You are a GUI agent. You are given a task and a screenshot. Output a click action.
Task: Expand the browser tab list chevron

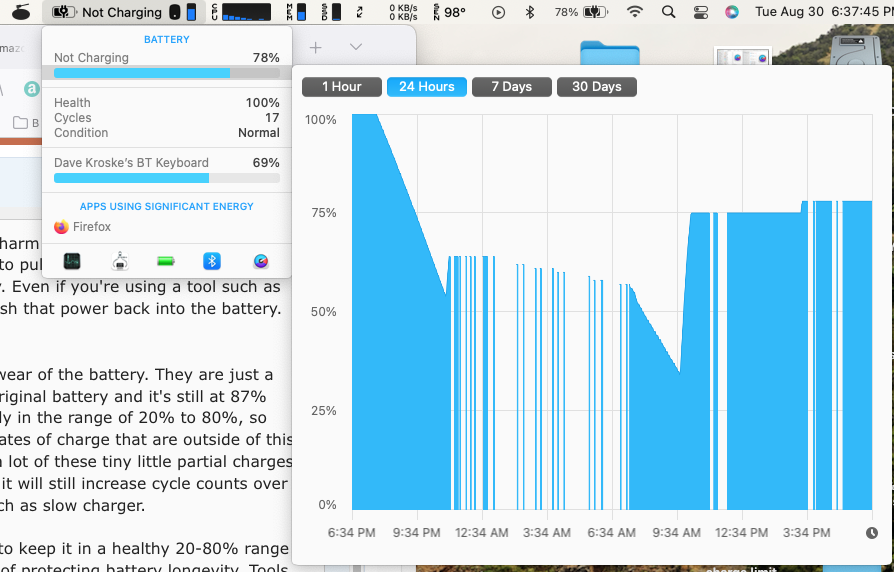356,47
